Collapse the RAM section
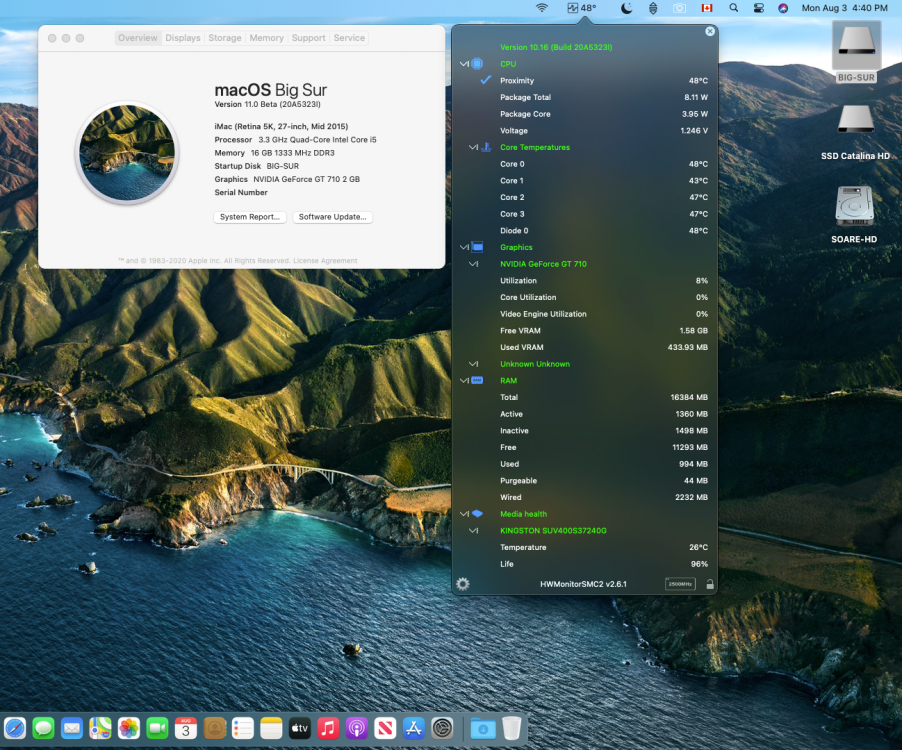The width and height of the screenshot is (902, 750). (x=464, y=381)
